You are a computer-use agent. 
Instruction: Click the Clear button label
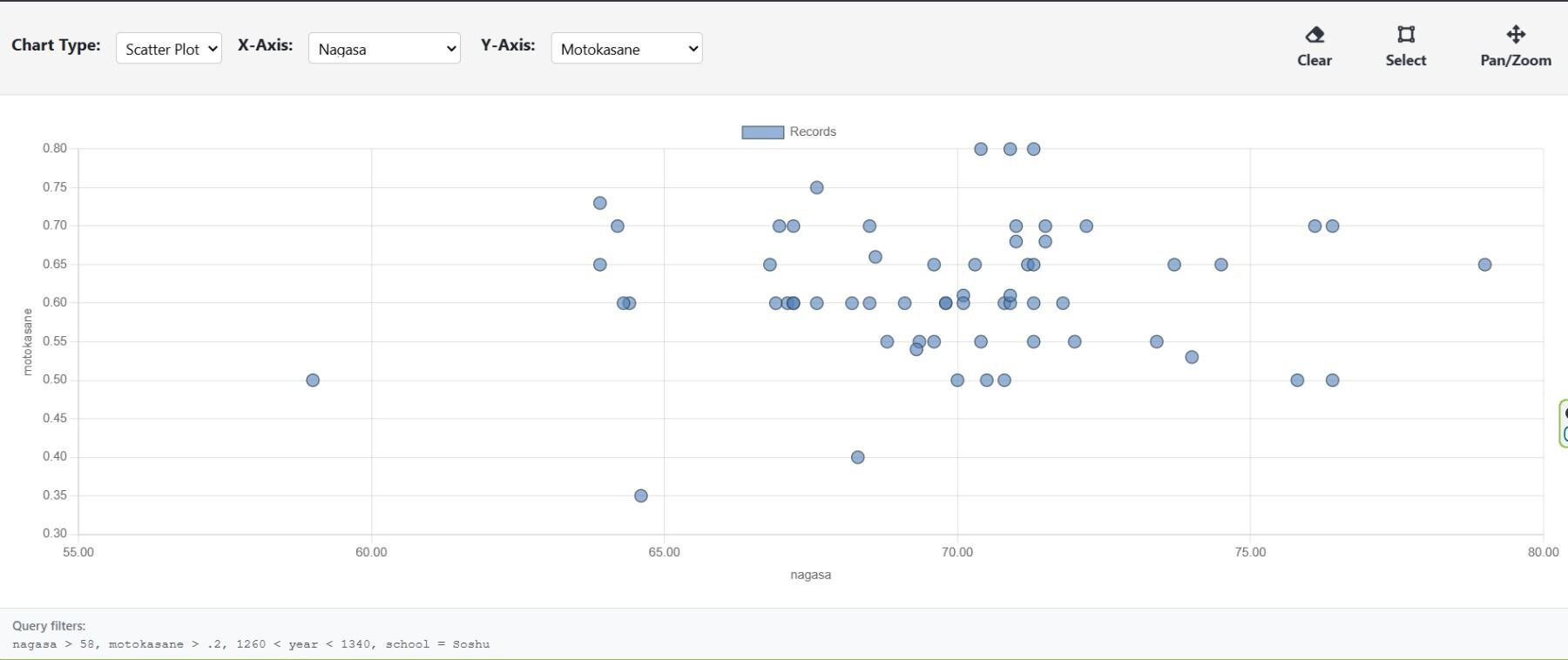tap(1315, 60)
